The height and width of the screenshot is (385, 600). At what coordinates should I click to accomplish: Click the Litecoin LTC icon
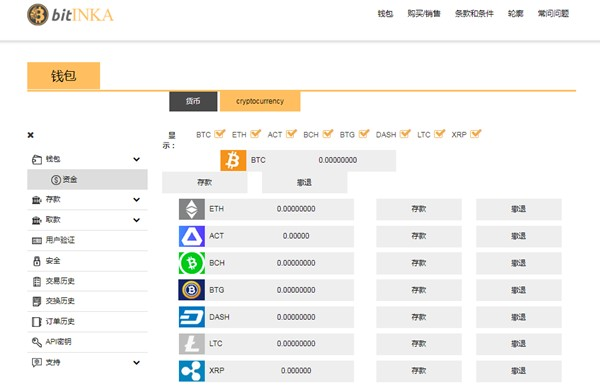coord(192,344)
